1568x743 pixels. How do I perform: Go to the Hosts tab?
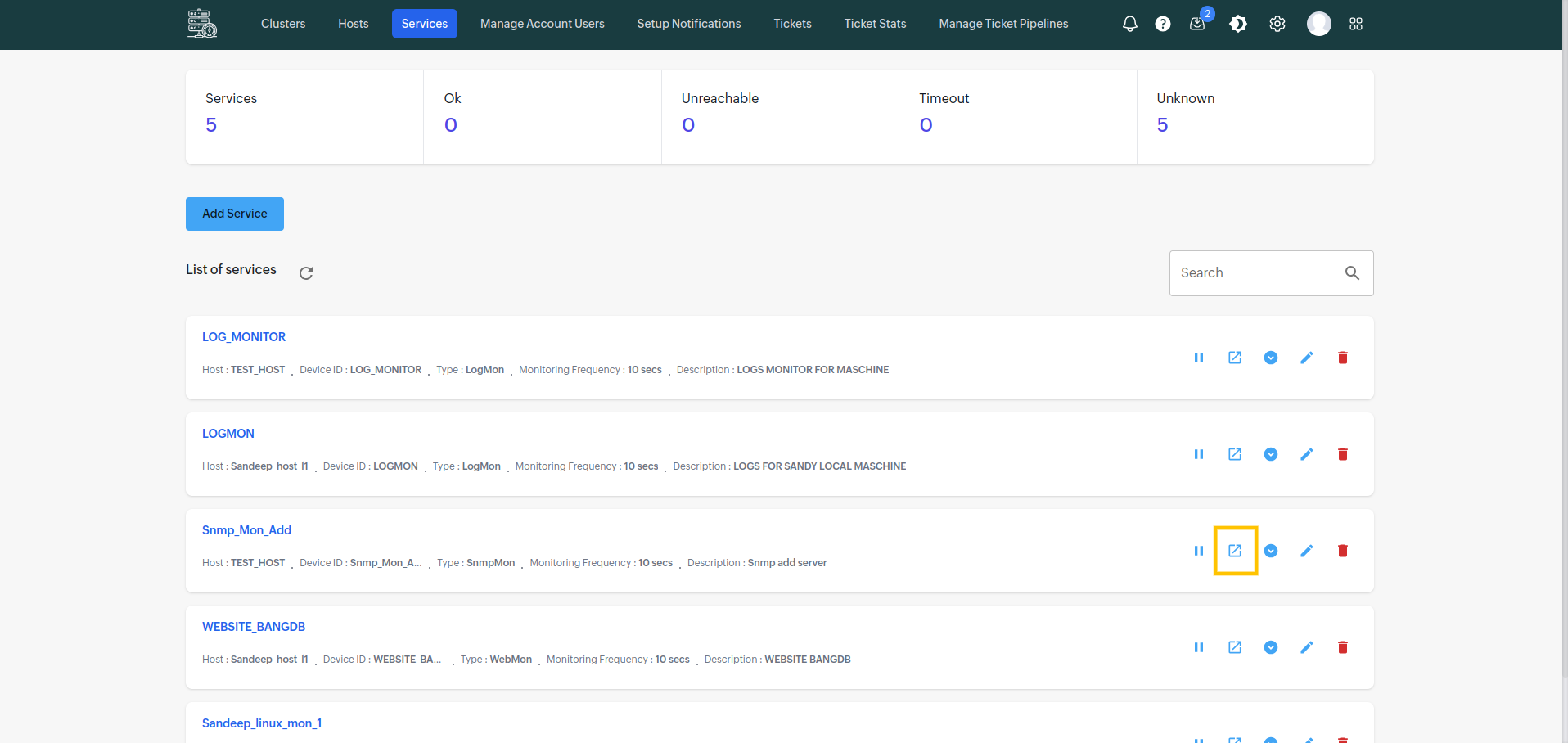click(354, 24)
